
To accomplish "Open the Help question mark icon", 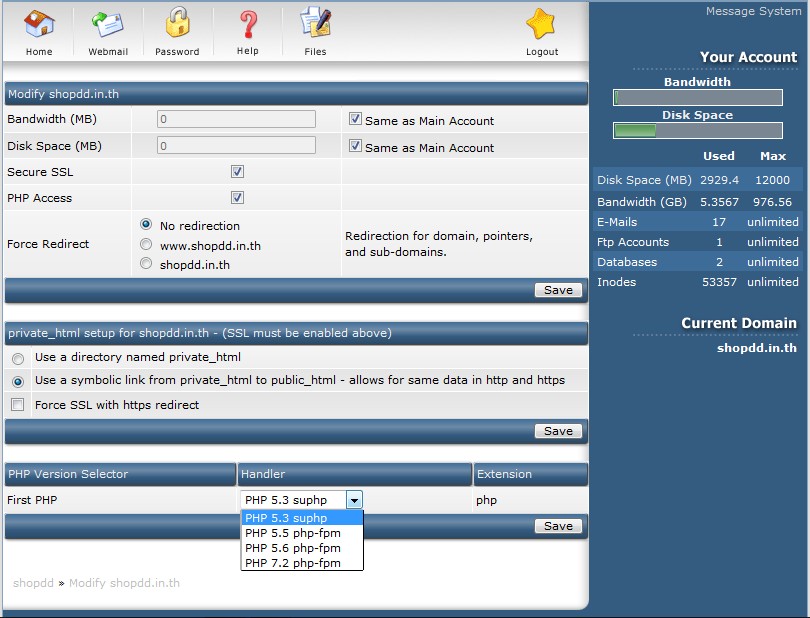I will [x=248, y=24].
